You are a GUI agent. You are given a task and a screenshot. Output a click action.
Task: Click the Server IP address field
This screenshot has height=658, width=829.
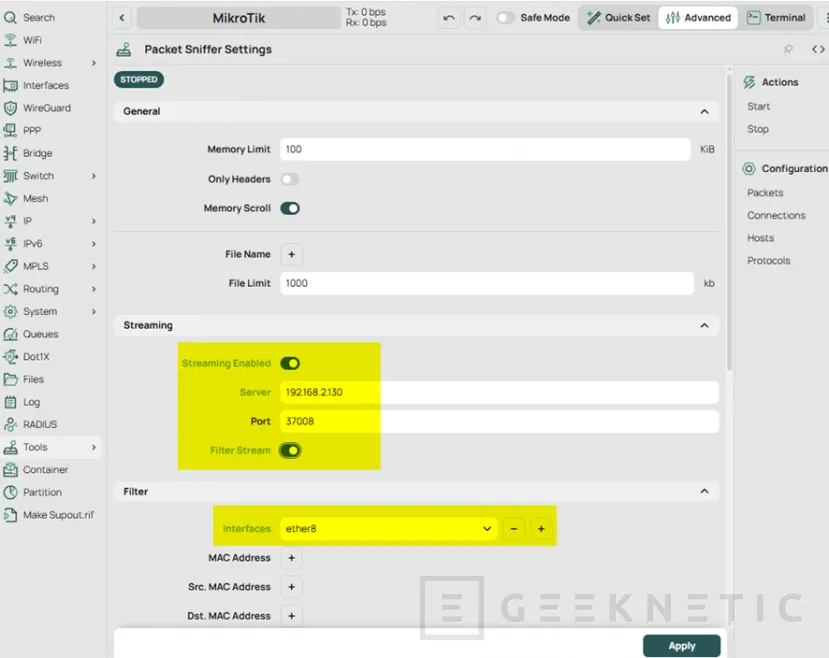pyautogui.click(x=498, y=392)
